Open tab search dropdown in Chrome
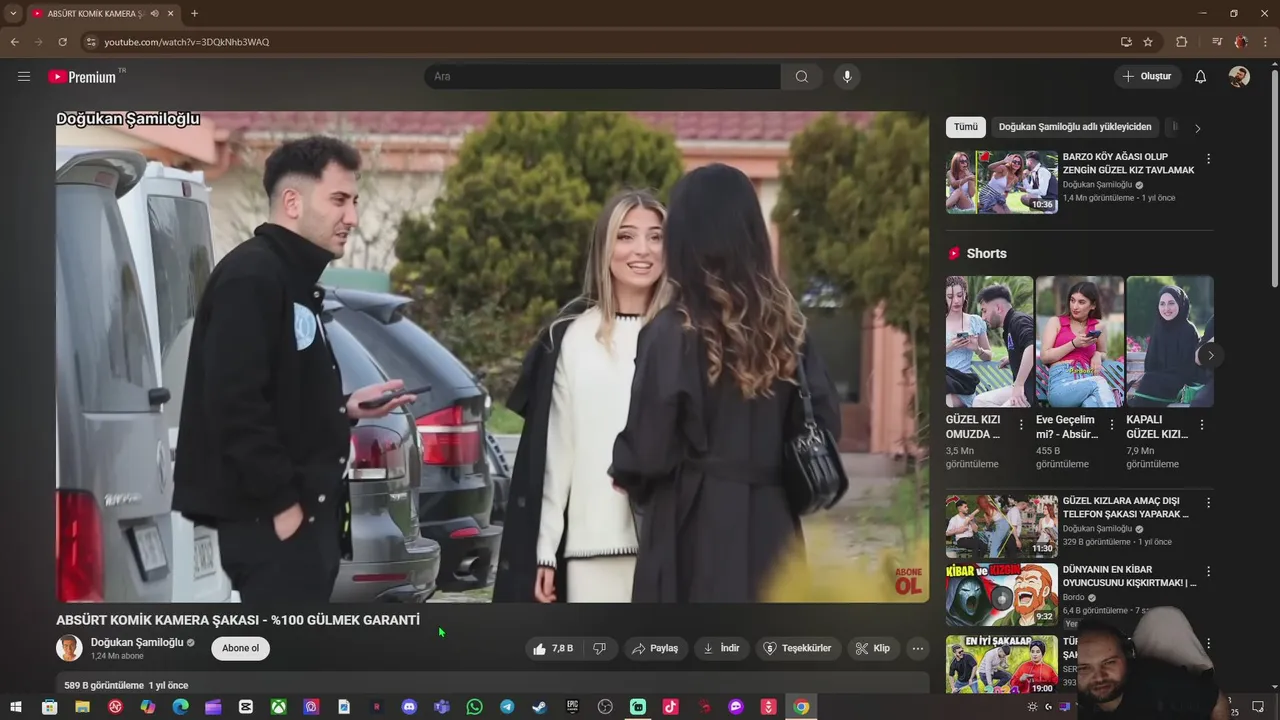 tap(13, 13)
